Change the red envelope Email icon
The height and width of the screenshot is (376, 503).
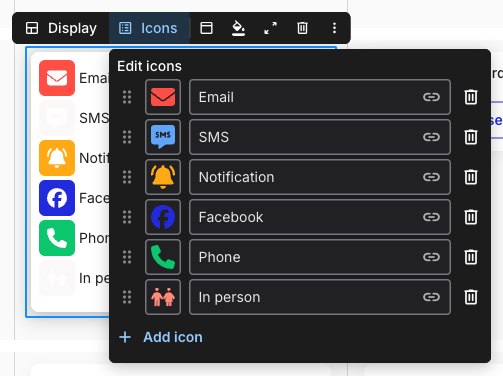coord(163,97)
